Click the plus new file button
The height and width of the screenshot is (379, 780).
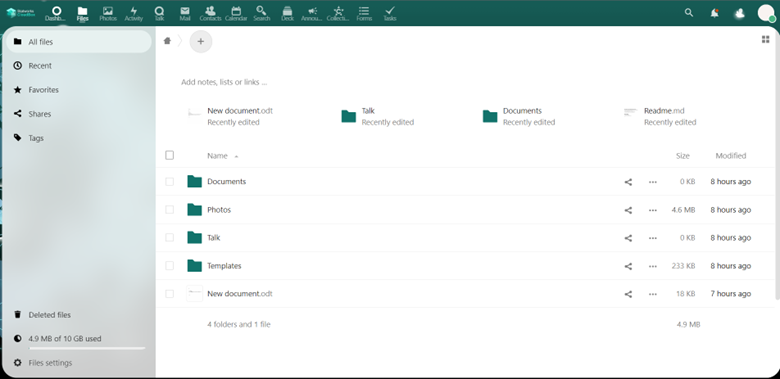coord(200,41)
